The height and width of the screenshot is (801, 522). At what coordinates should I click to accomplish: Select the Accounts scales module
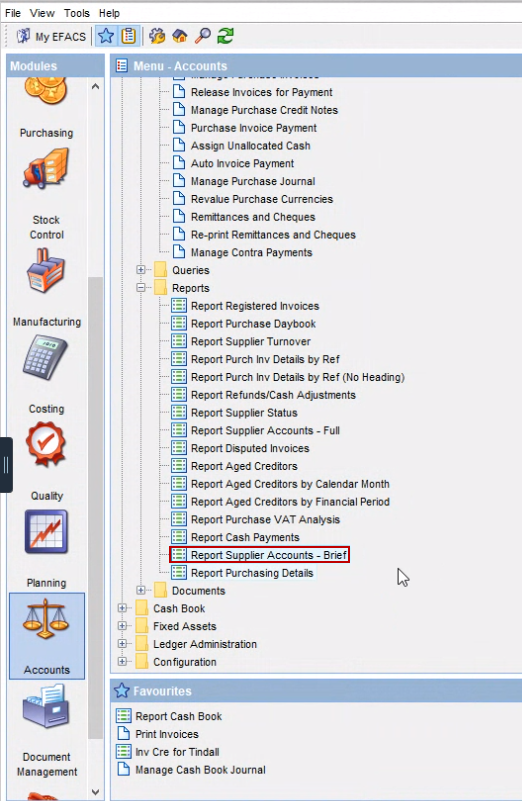(46, 636)
